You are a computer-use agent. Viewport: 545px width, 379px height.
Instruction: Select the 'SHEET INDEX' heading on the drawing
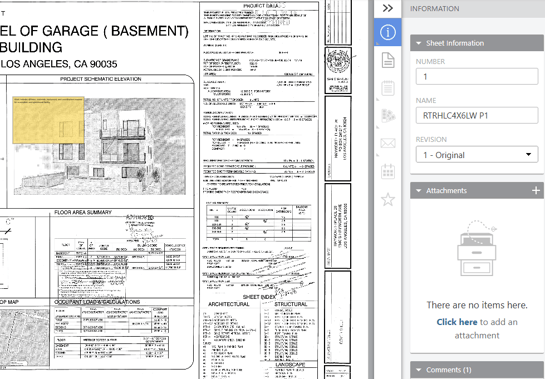[x=259, y=297]
